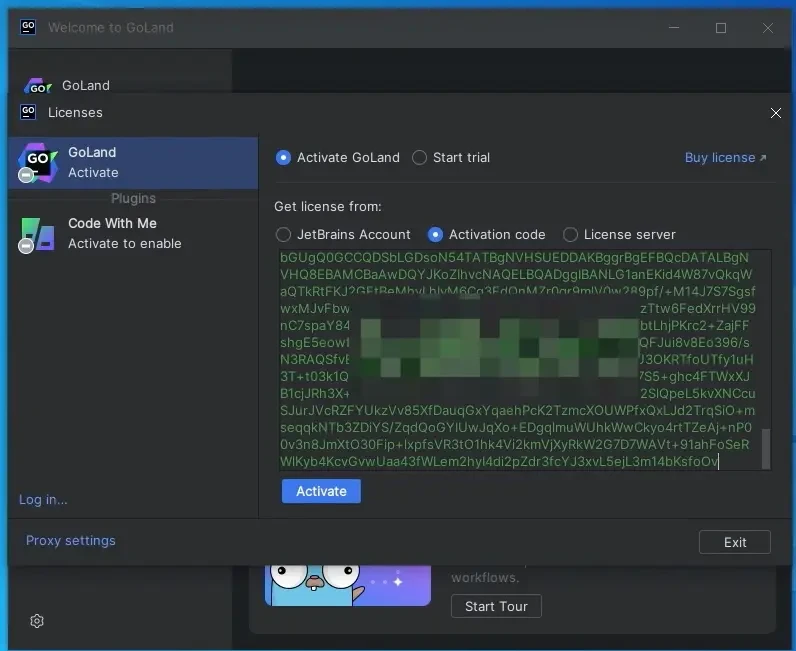Screen dimensions: 796x651
Task: Click the settings gear icon at bottom left
Action: (37, 621)
